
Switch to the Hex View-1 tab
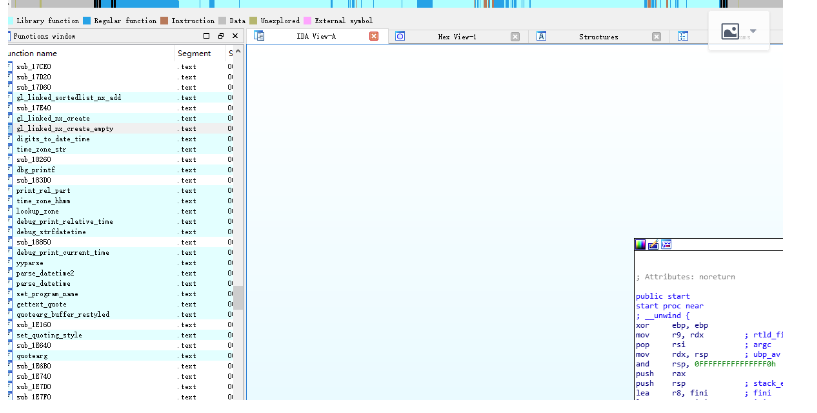[x=456, y=37]
